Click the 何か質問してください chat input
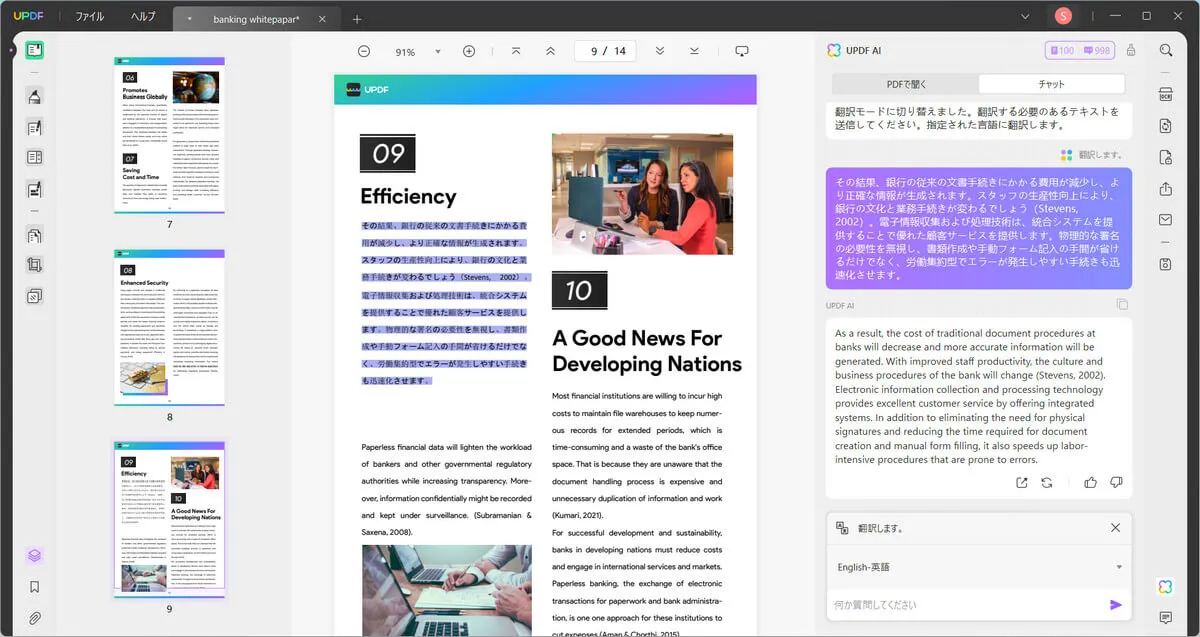1200x637 pixels. coord(968,605)
